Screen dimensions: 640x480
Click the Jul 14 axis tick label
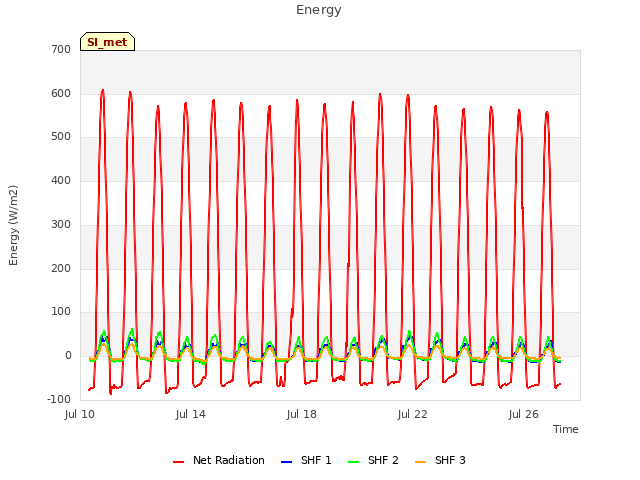tap(191, 414)
